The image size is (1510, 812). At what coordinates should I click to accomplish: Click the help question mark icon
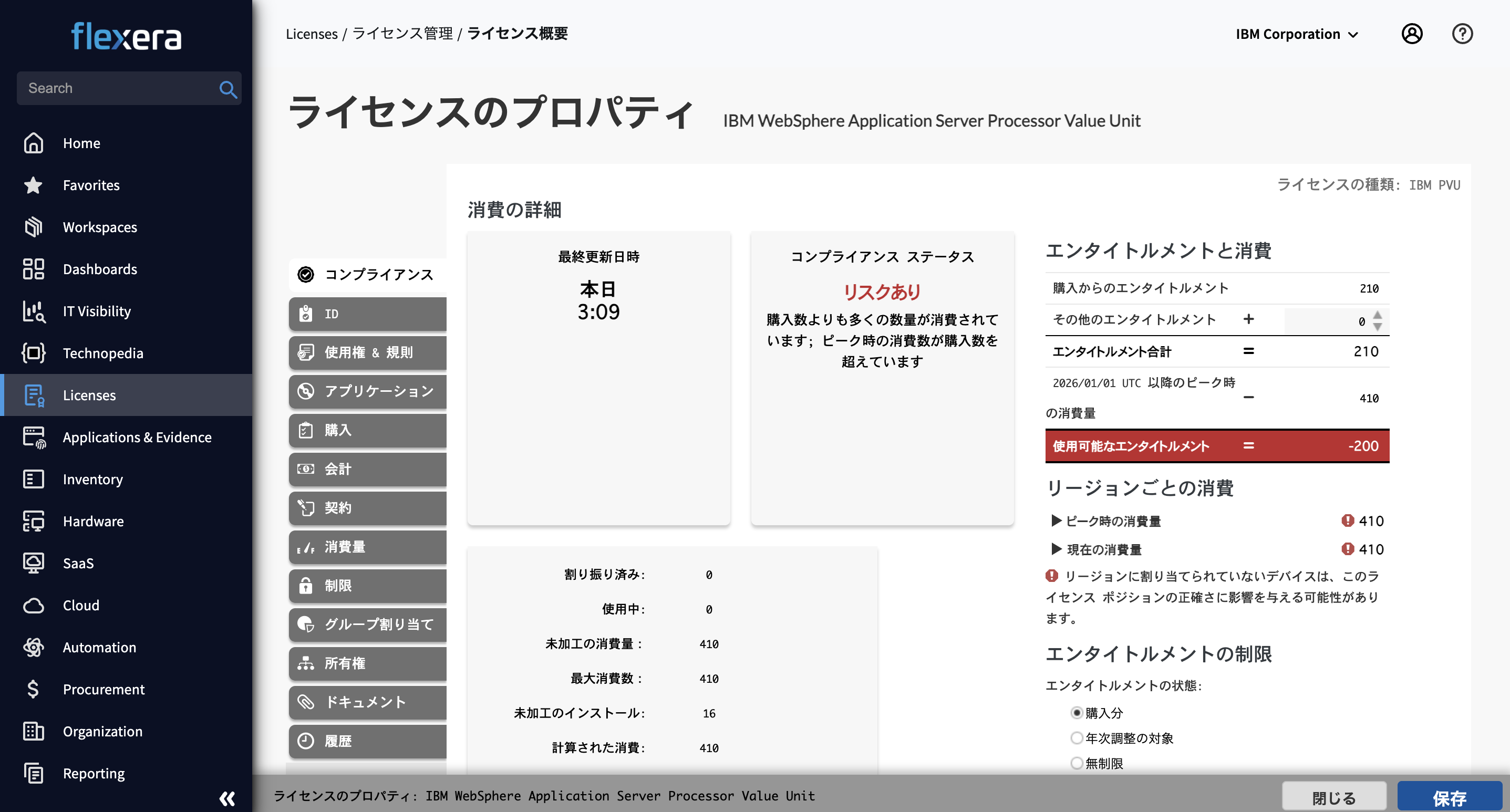(1462, 34)
